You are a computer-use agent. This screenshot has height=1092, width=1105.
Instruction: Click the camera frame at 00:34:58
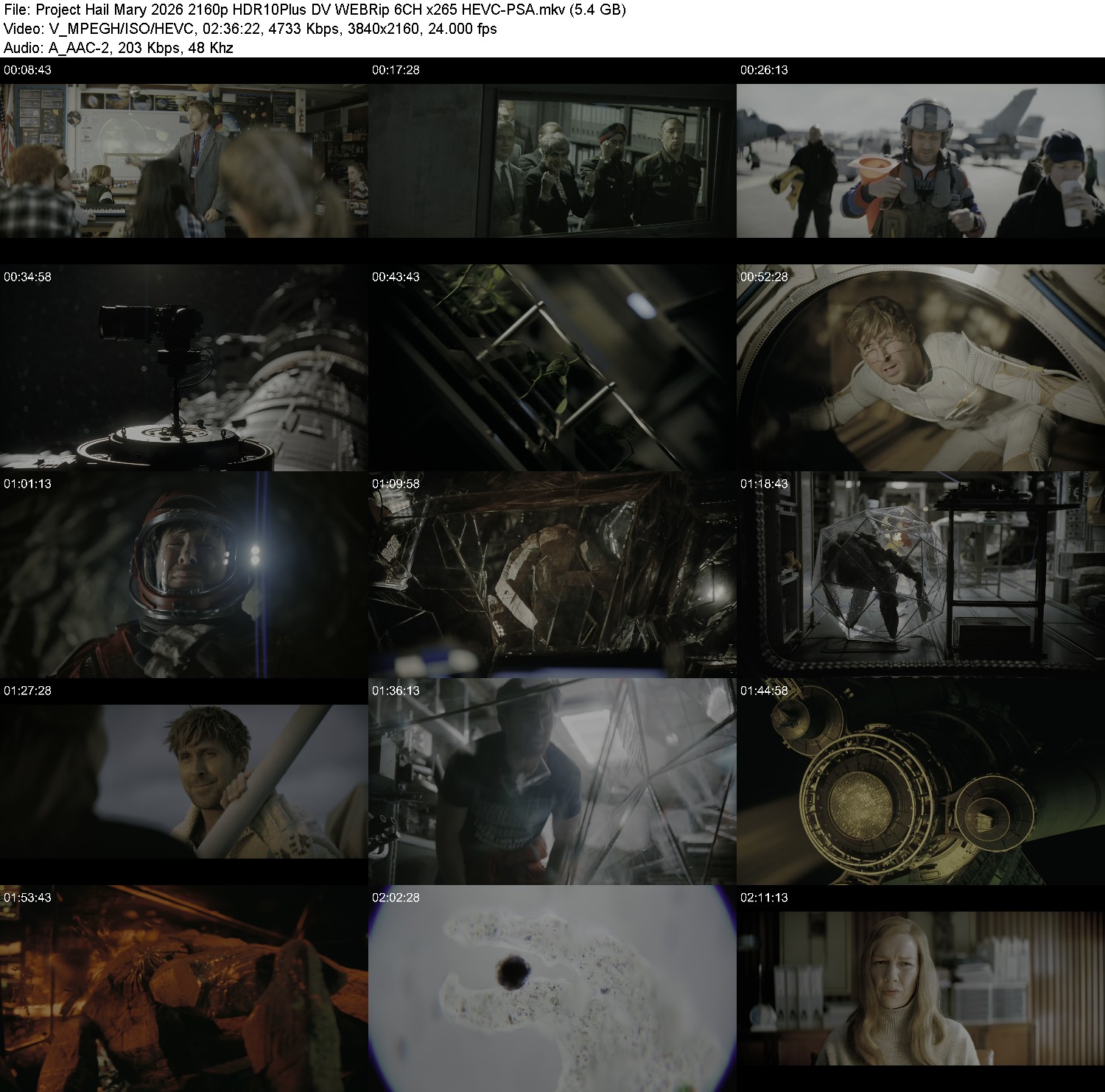coord(184,368)
